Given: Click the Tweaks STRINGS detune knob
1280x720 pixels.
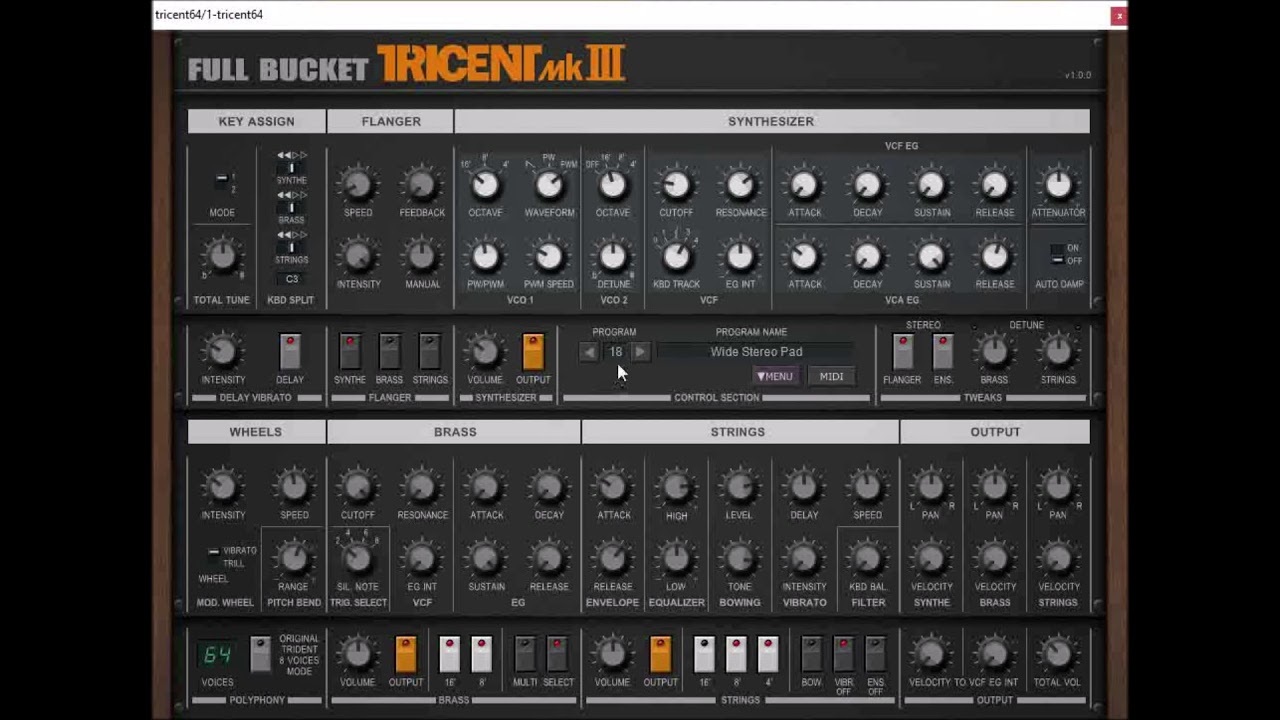Looking at the screenshot, I should point(1057,351).
